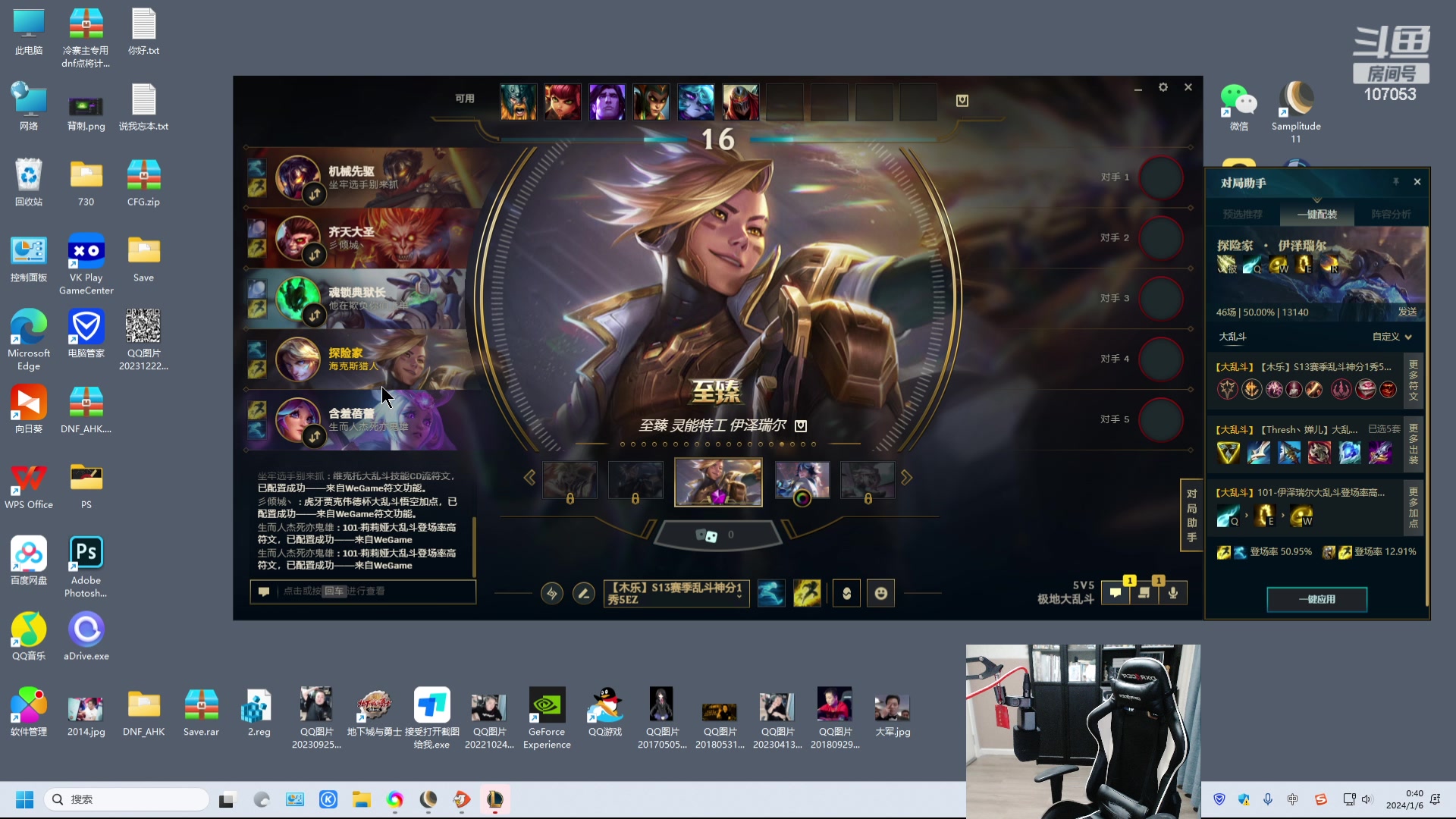
Task: Open the rune page quick setup icon
Action: pyautogui.click(x=552, y=593)
